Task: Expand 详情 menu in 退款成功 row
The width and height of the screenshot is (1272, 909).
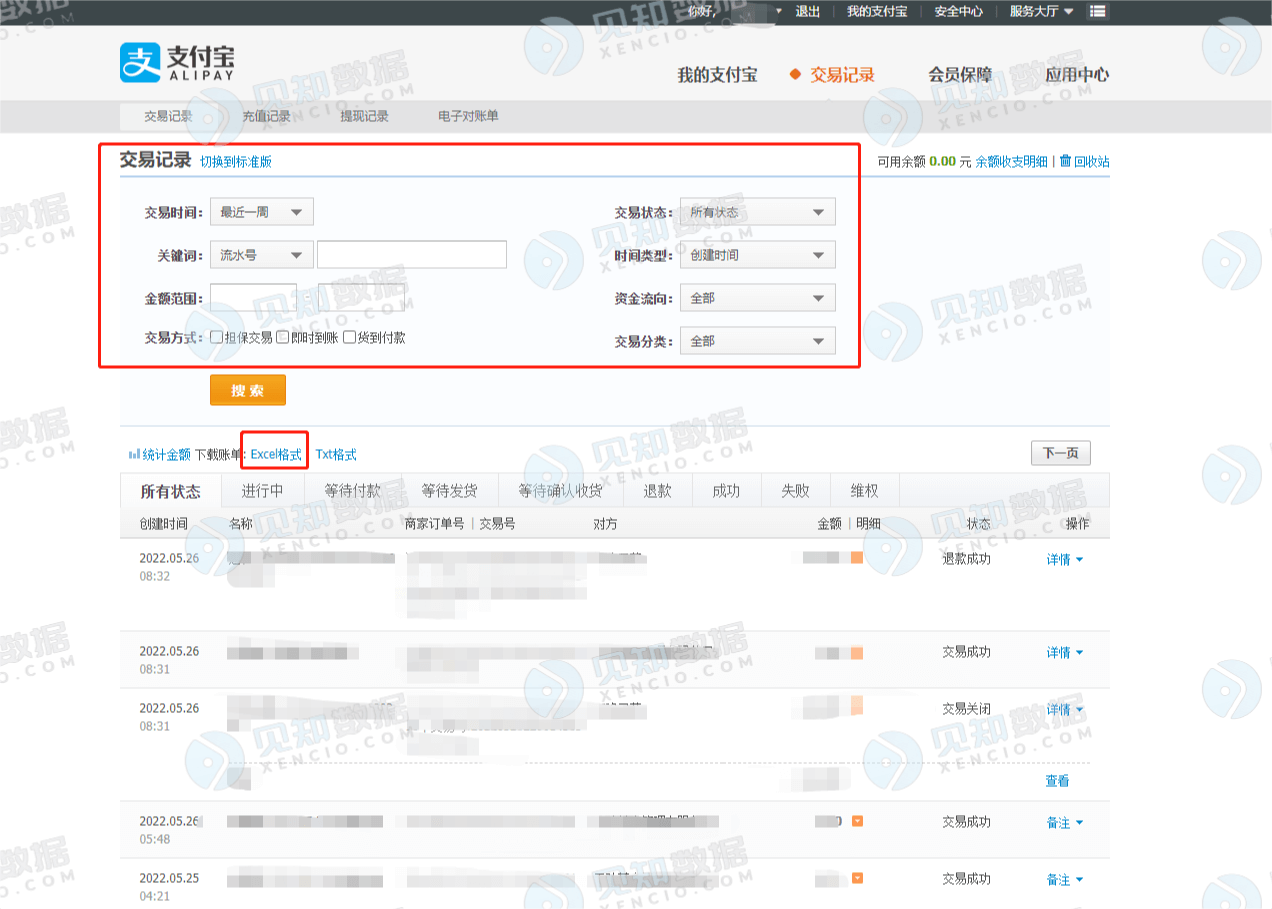Action: pyautogui.click(x=1065, y=560)
